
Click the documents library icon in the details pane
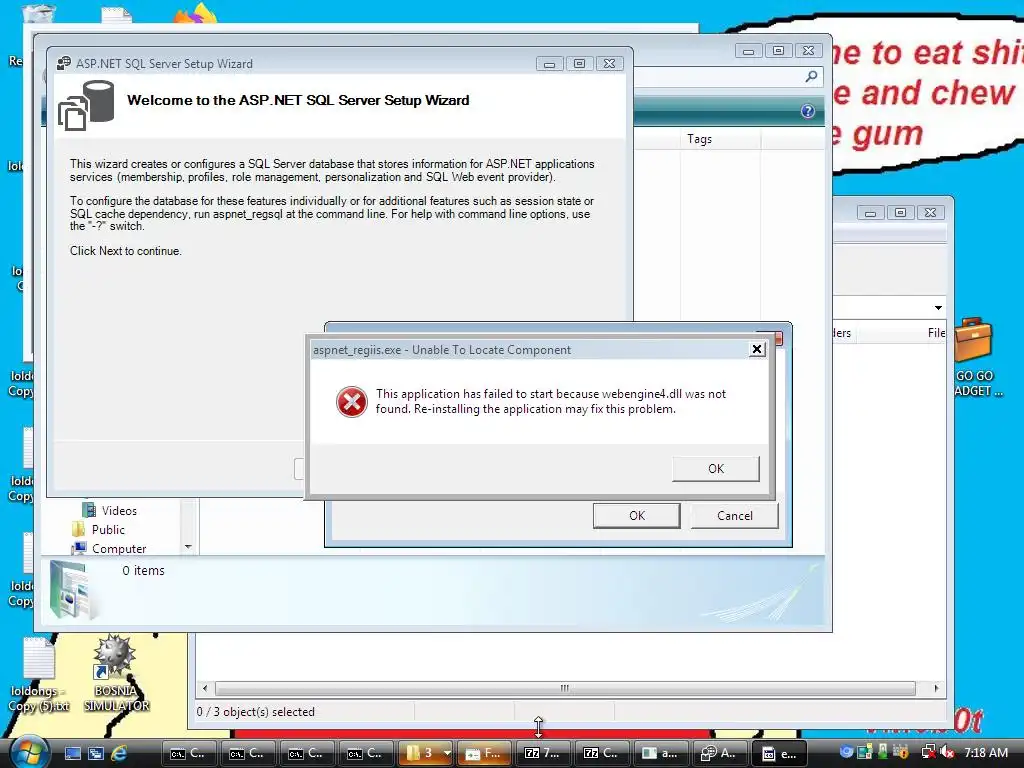coord(73,590)
